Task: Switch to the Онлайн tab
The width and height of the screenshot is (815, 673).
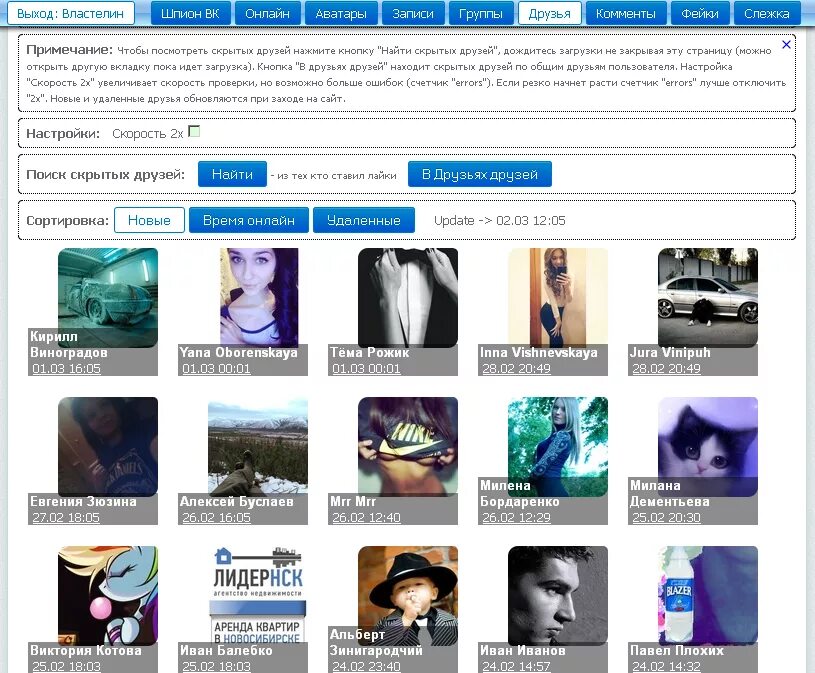Action: [267, 14]
